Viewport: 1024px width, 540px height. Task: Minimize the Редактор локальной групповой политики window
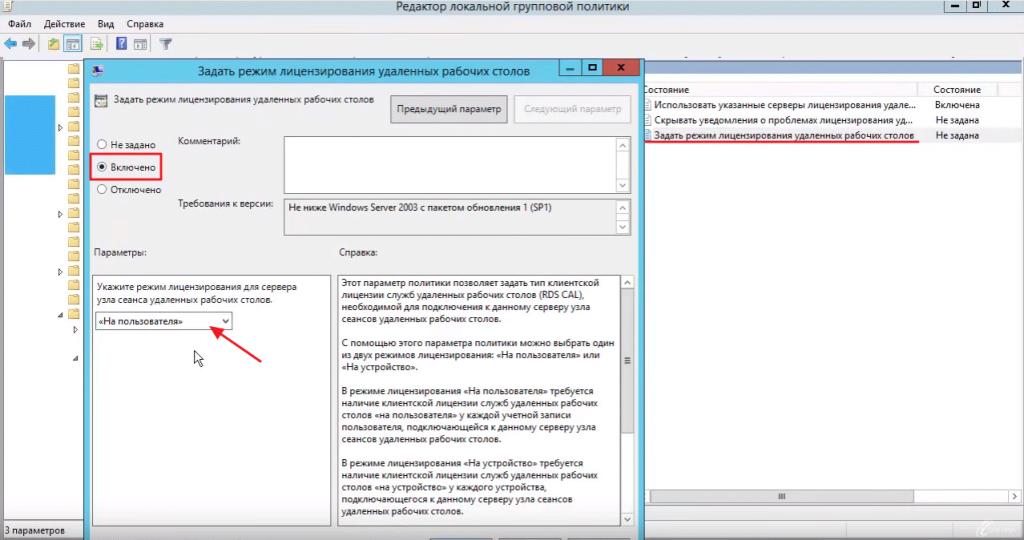click(955, 5)
